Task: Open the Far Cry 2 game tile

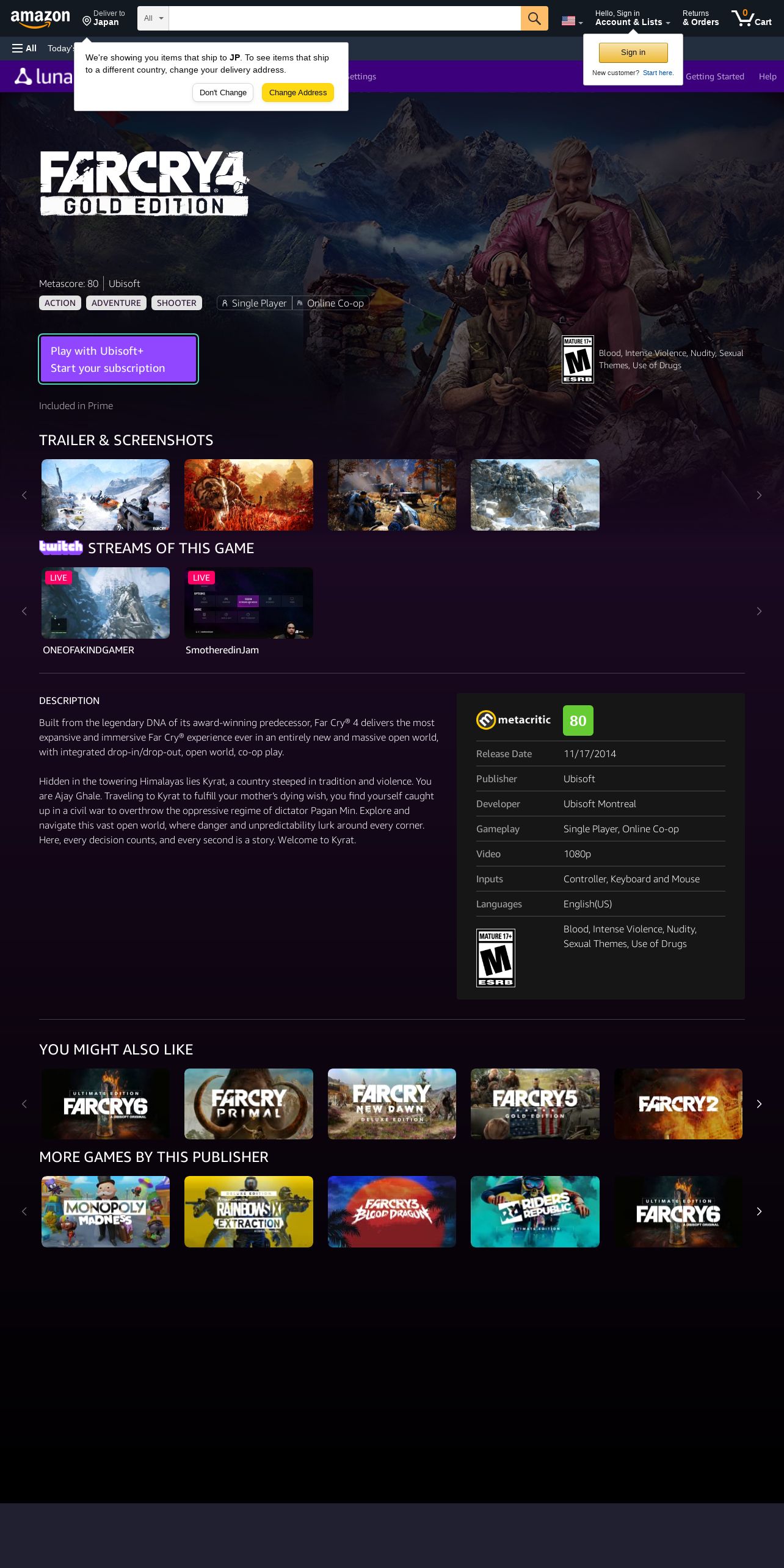Action: [x=678, y=1104]
